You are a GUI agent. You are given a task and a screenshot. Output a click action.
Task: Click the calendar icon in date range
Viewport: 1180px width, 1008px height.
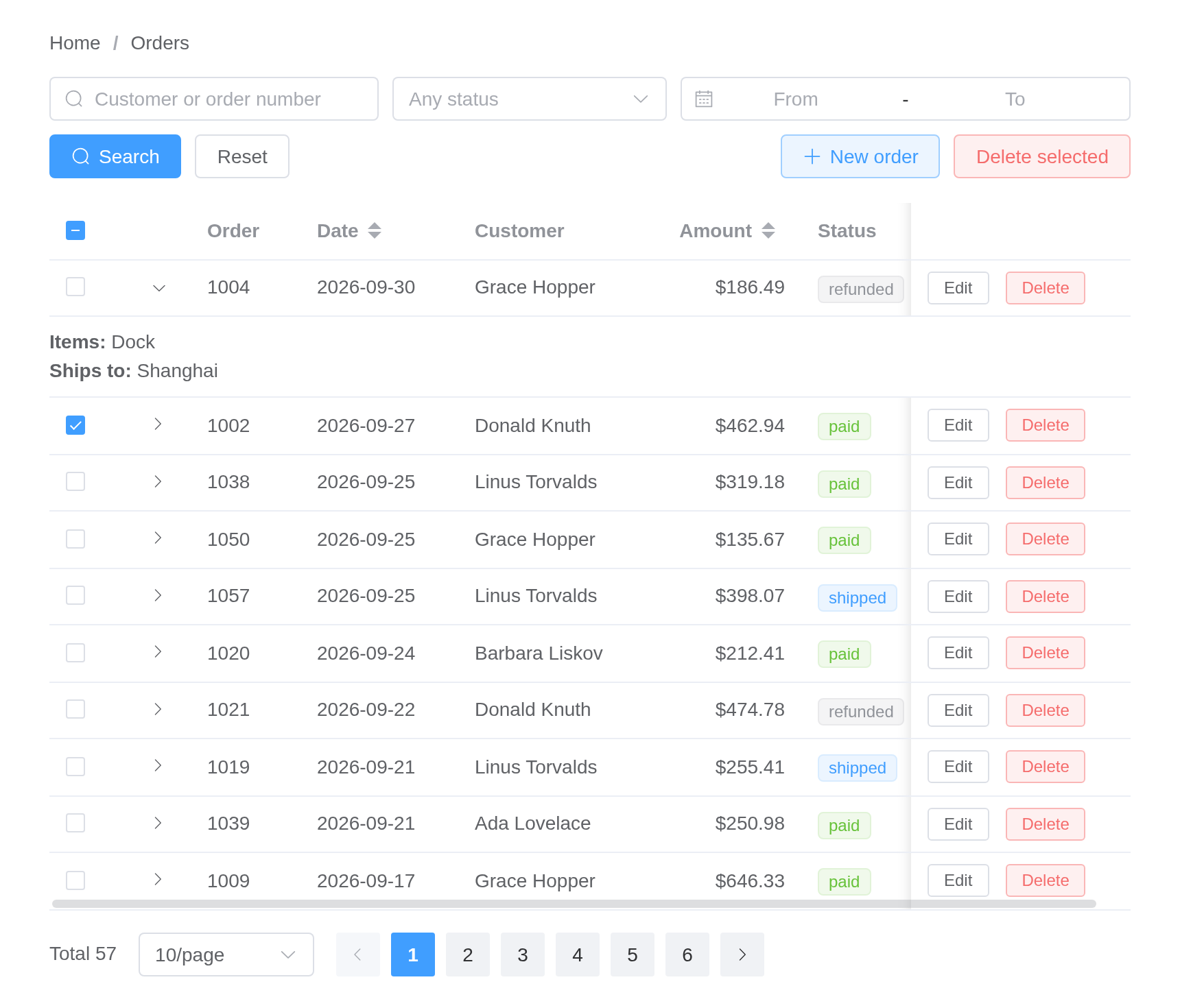coord(704,99)
